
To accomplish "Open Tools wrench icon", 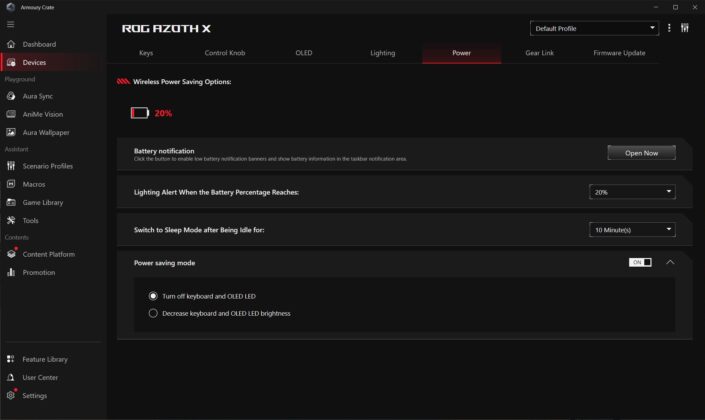I will (11, 220).
